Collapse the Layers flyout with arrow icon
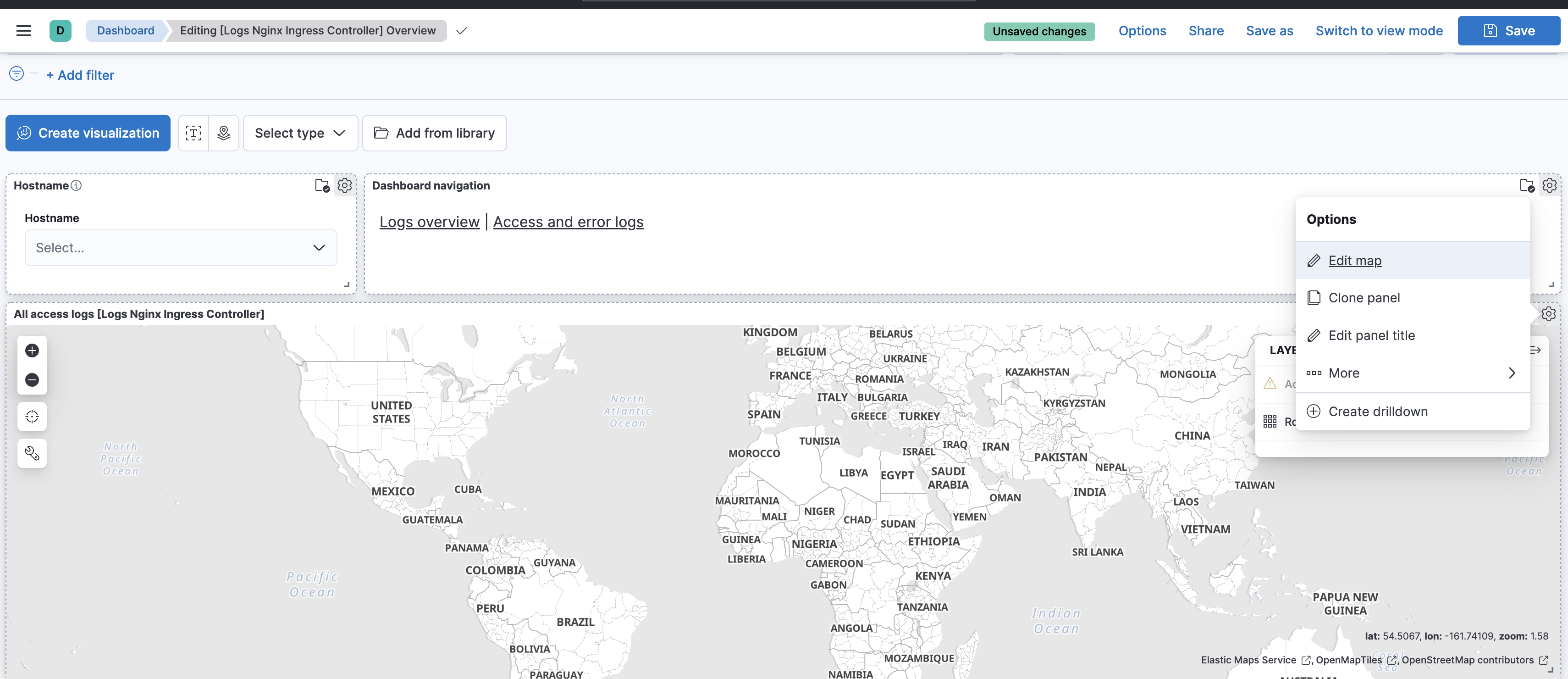Image resolution: width=1568 pixels, height=679 pixels. (1535, 350)
